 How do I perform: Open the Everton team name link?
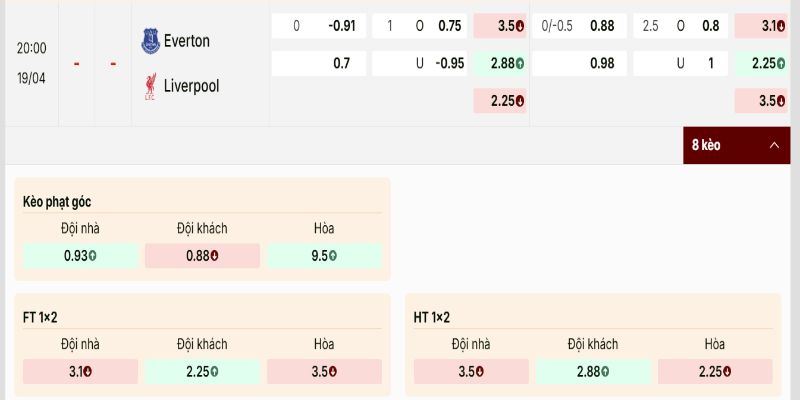coord(187,41)
